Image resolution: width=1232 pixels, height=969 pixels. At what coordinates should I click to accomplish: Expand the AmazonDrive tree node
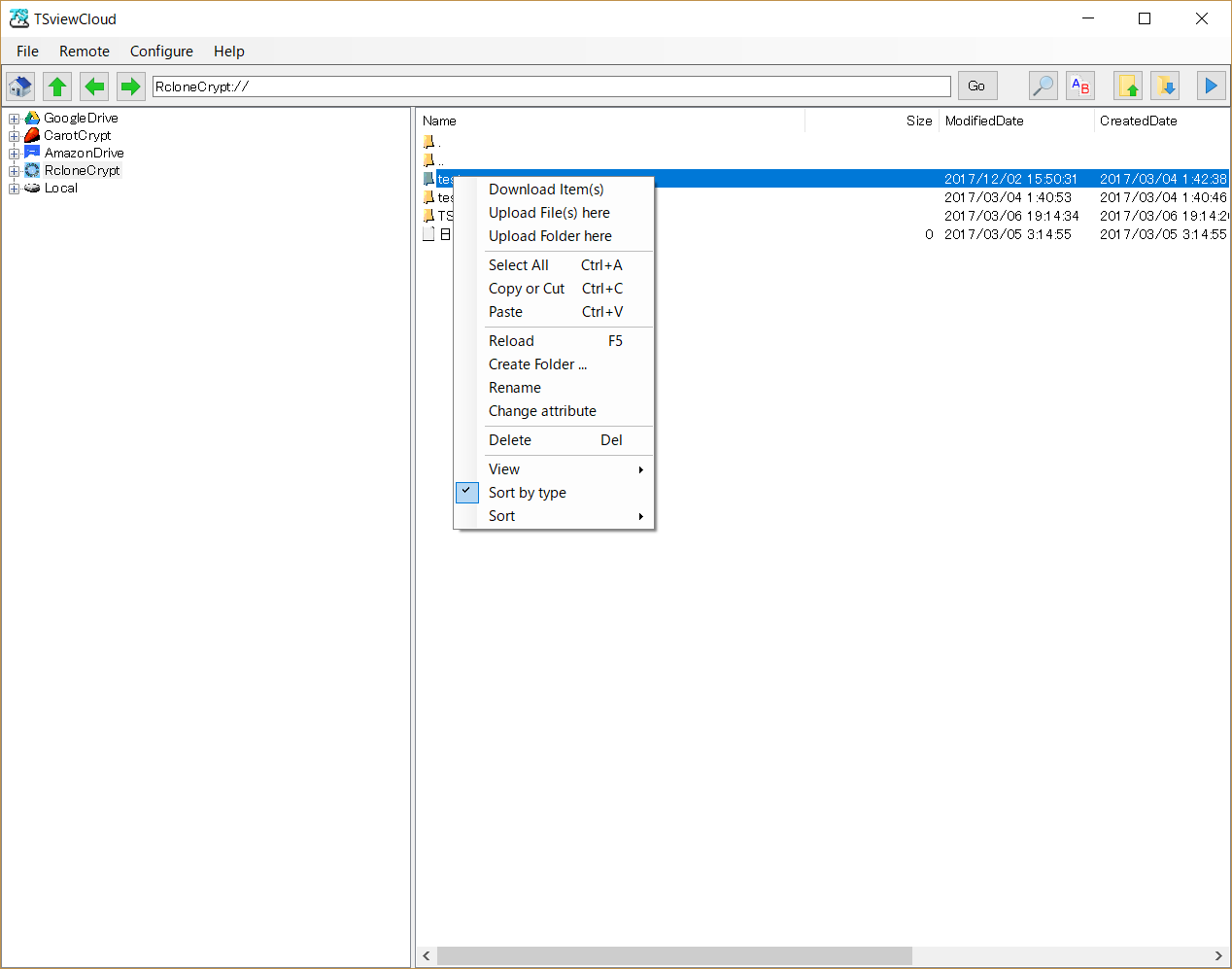tap(15, 154)
